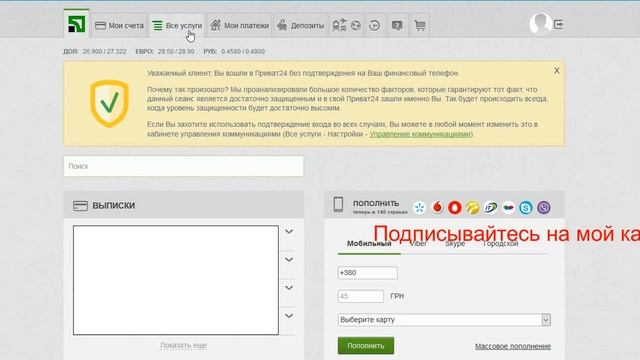640x360 pixels.
Task: Click the green 'Пополнить' button
Action: click(x=366, y=346)
